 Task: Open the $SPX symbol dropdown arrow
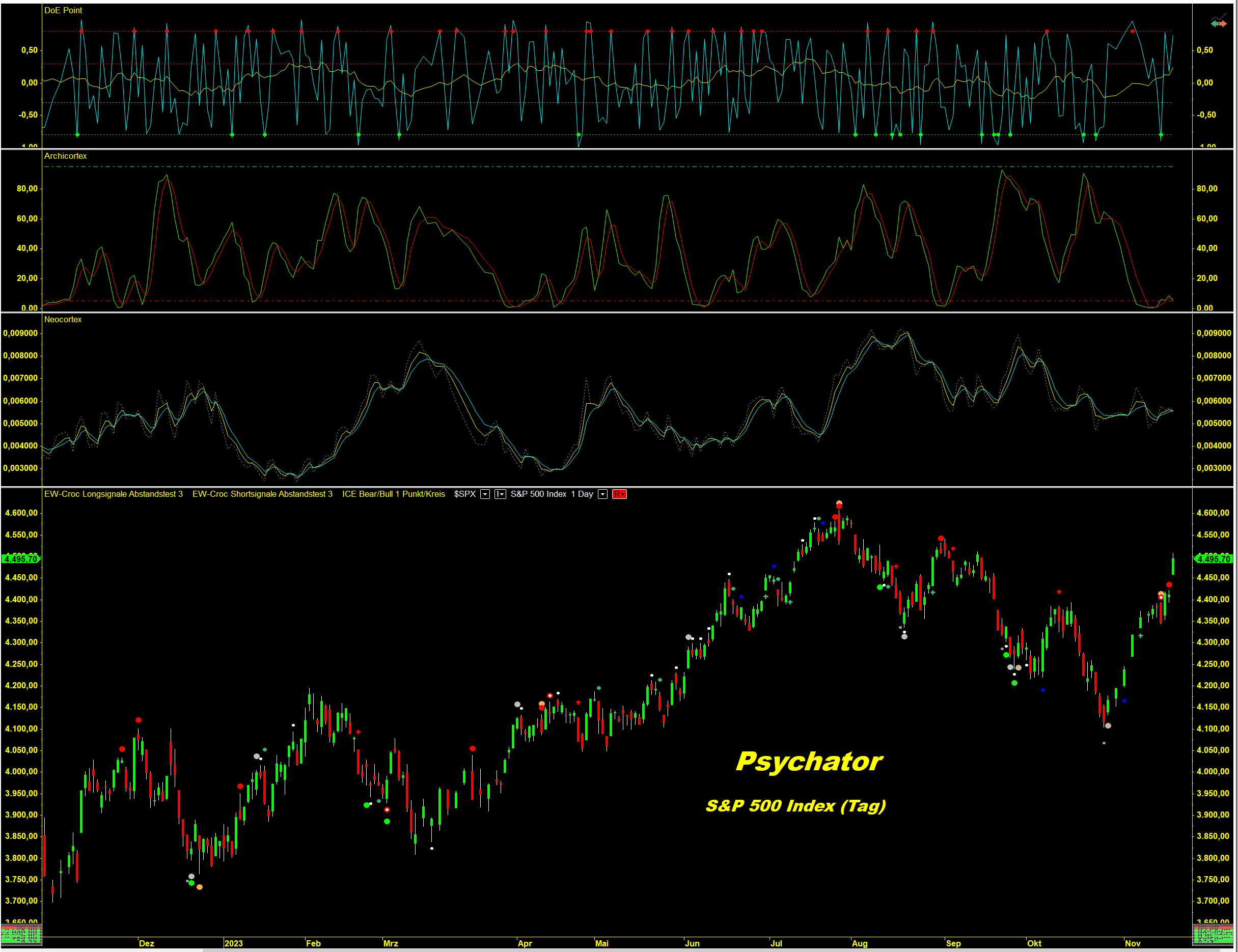(x=485, y=494)
